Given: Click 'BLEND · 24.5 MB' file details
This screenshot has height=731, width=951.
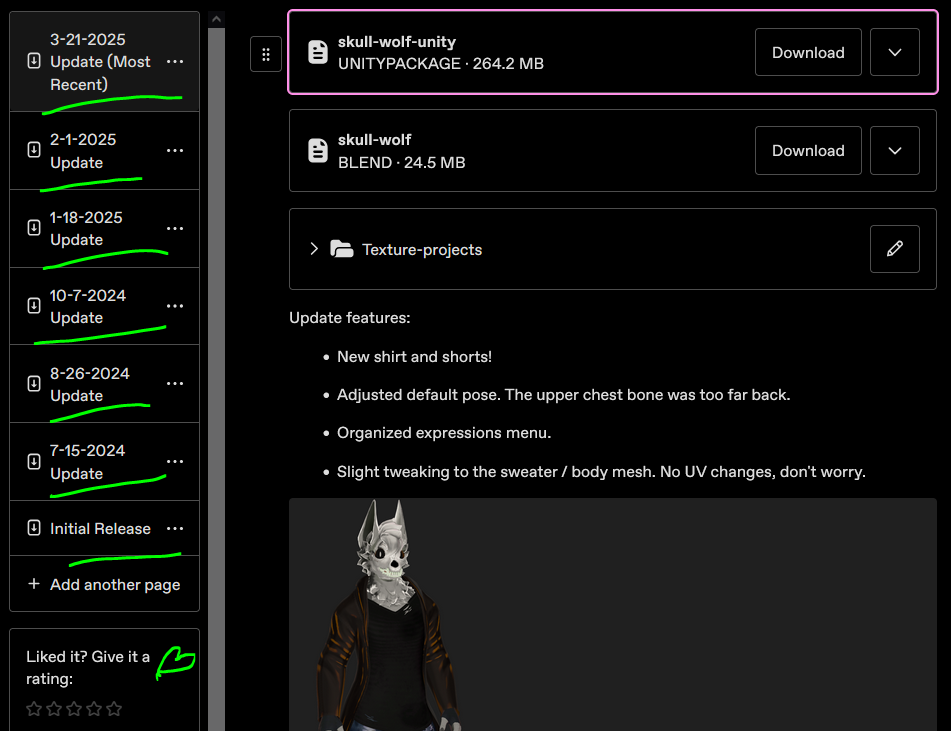Looking at the screenshot, I should (402, 163).
